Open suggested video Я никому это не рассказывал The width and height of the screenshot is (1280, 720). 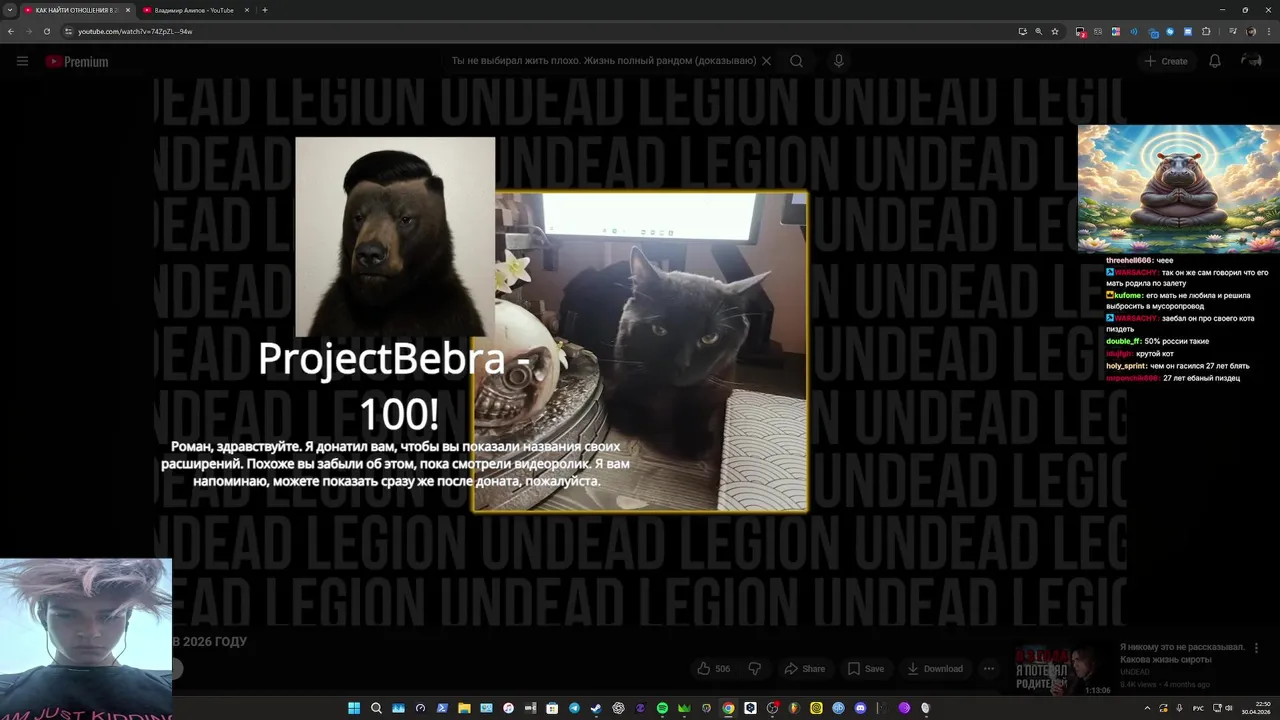(1182, 653)
